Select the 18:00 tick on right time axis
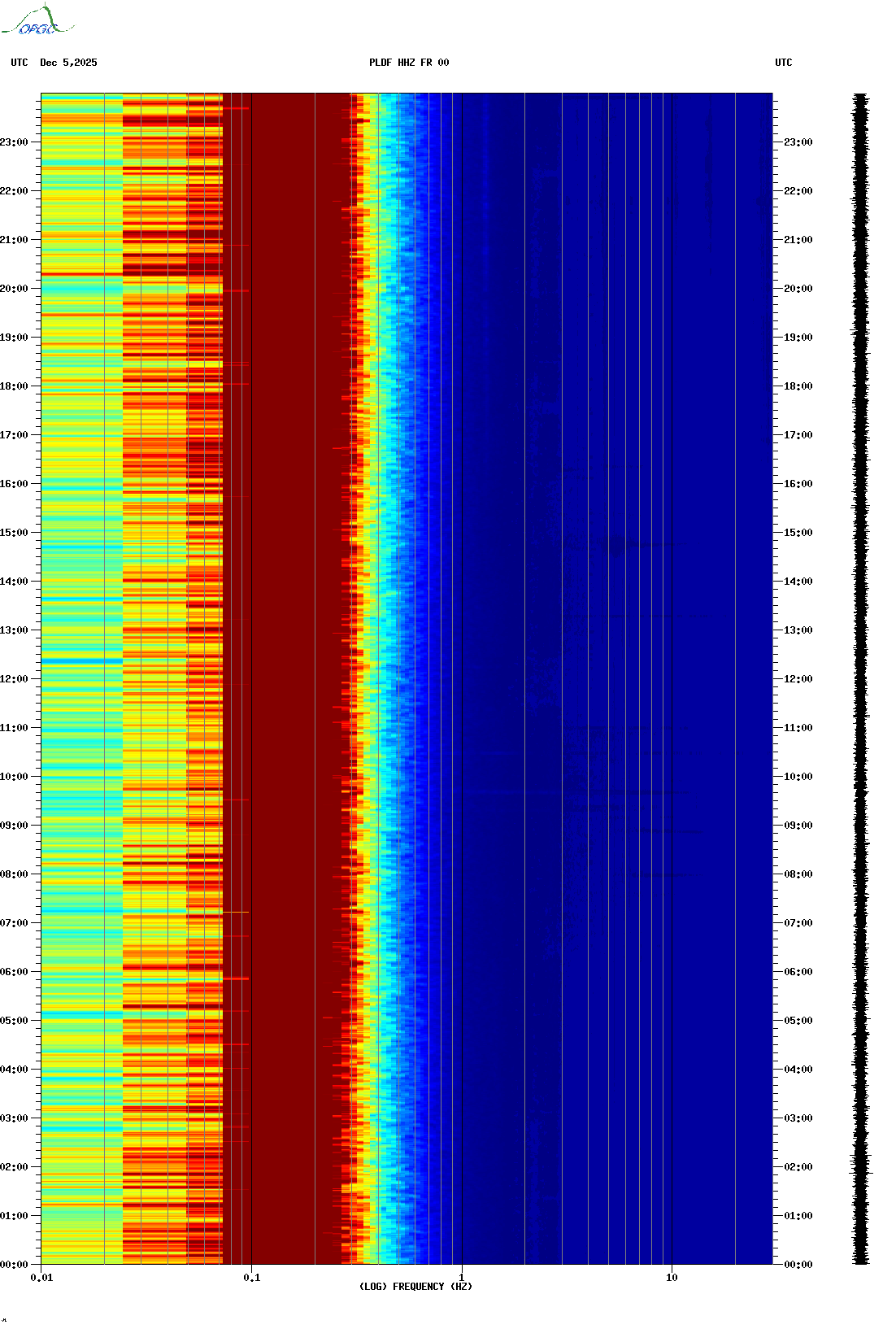Image resolution: width=896 pixels, height=1329 pixels. (x=798, y=386)
